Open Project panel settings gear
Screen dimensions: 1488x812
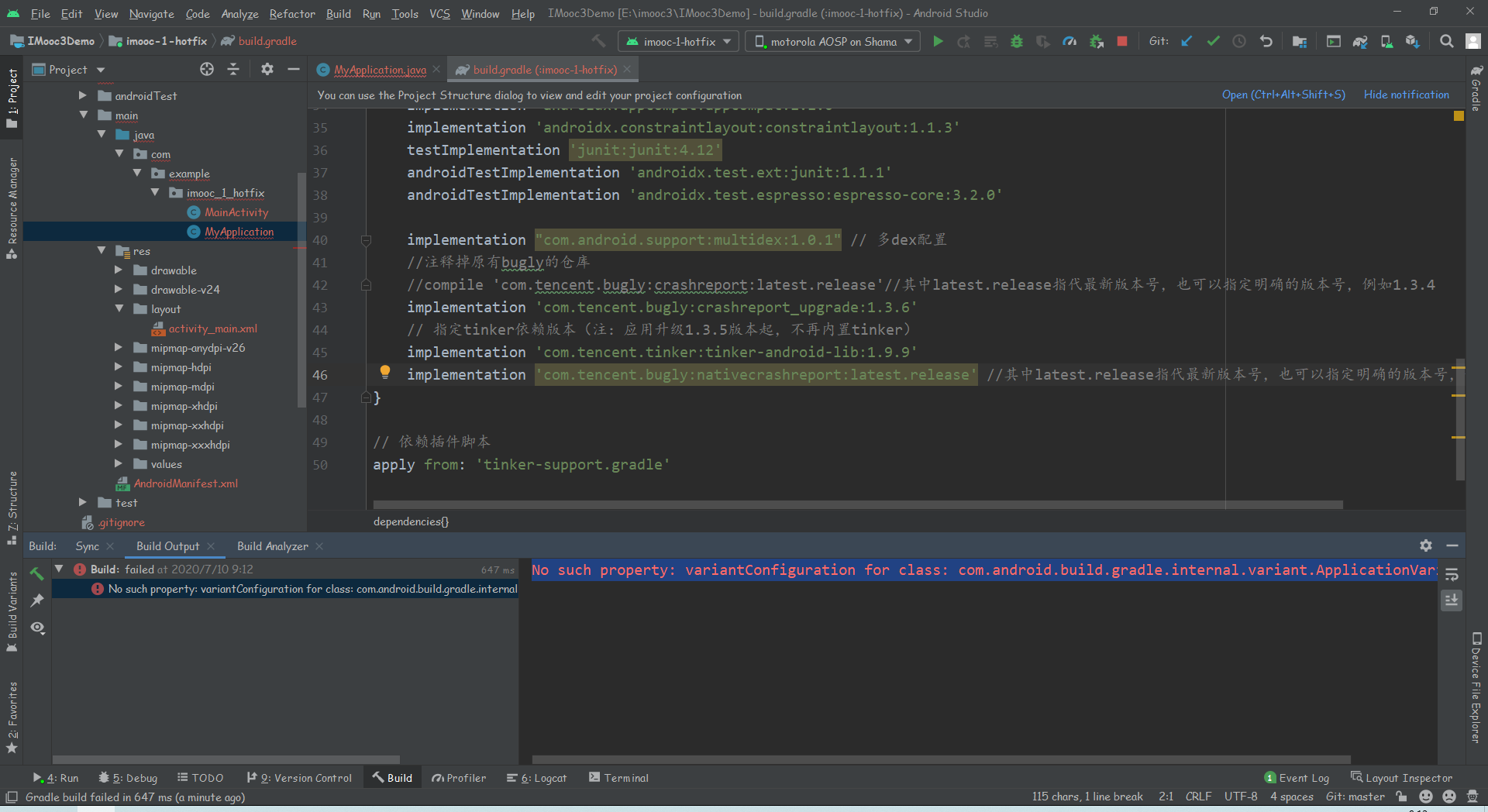pyautogui.click(x=267, y=69)
